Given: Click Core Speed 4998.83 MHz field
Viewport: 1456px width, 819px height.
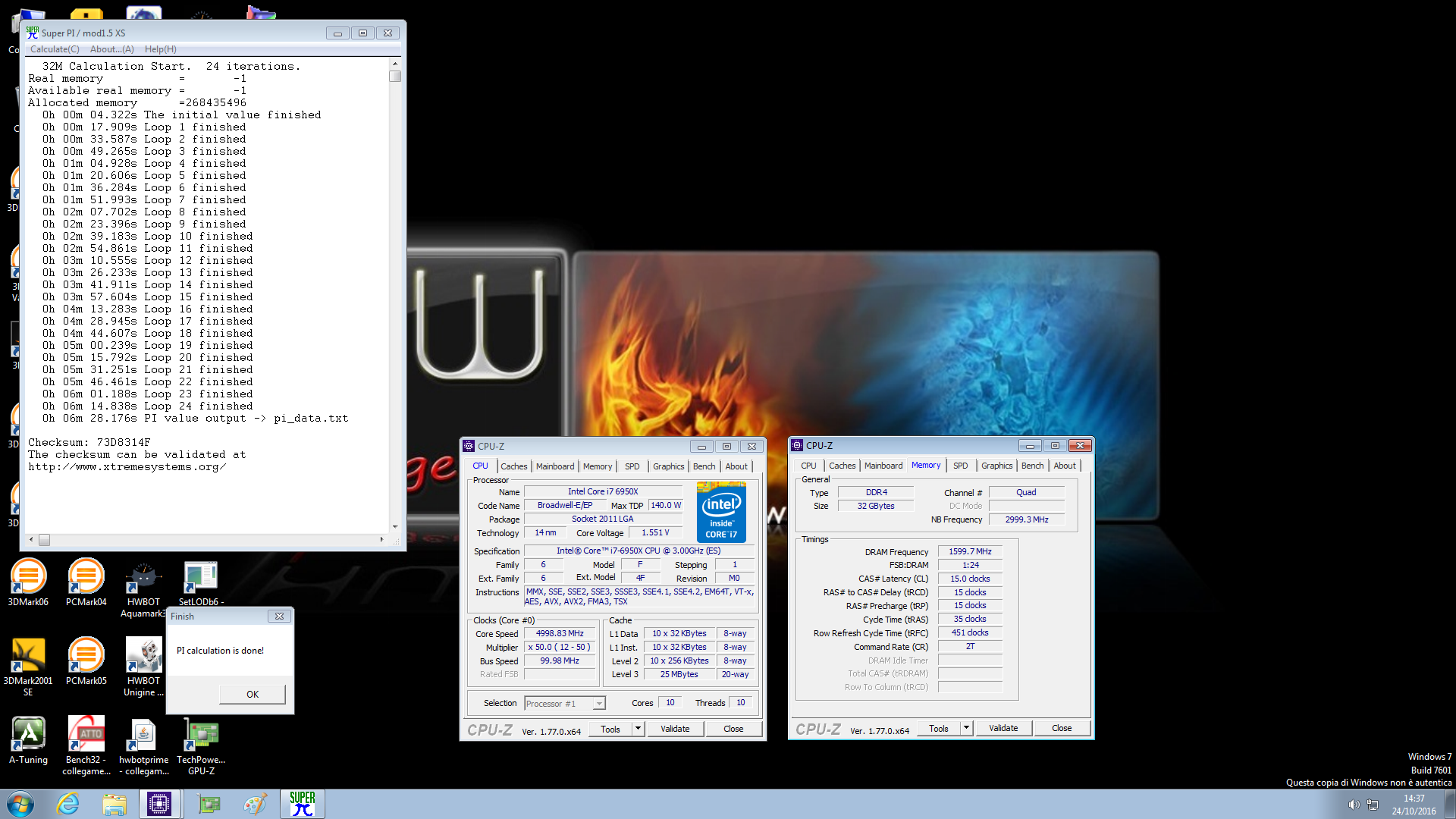Looking at the screenshot, I should pos(560,634).
